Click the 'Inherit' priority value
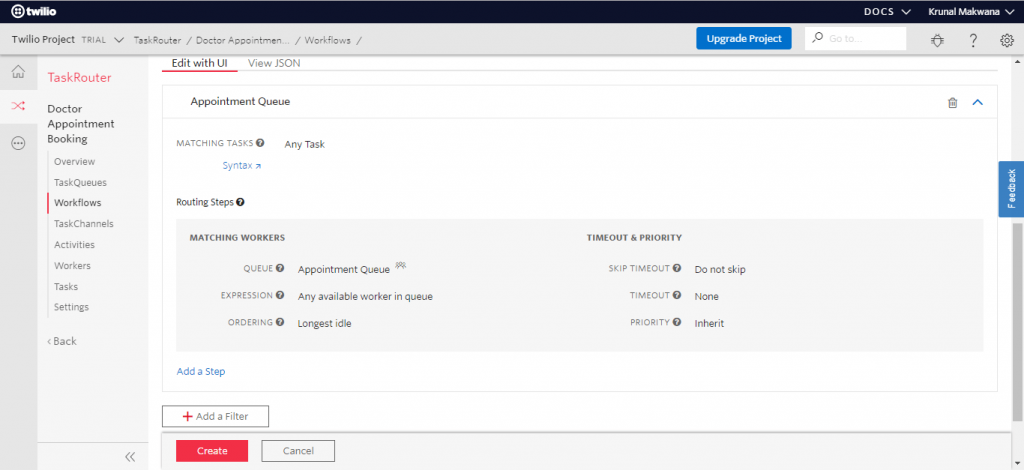This screenshot has width=1024, height=470. 709,323
